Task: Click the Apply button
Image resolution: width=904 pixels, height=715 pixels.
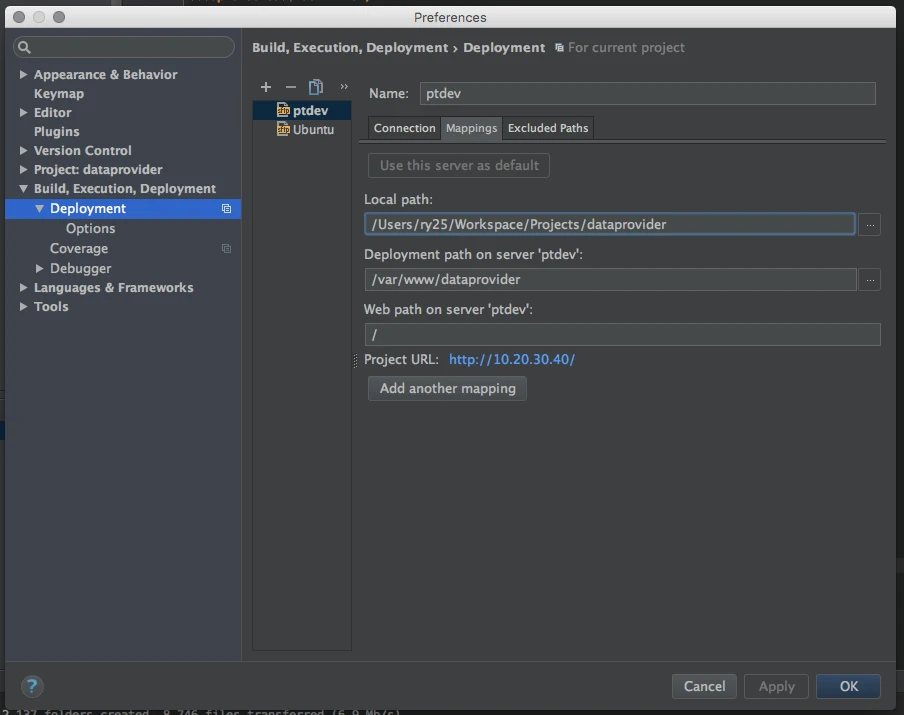Action: (x=776, y=686)
